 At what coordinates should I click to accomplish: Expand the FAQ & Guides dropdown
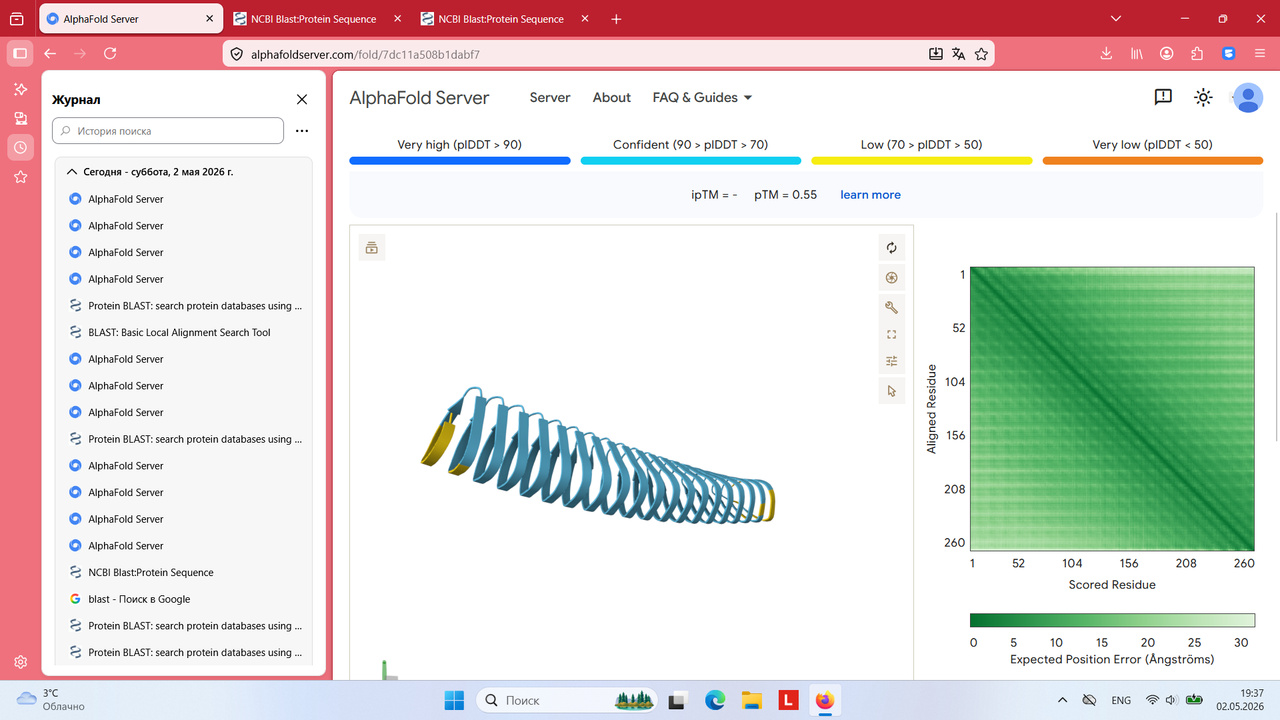(x=702, y=97)
